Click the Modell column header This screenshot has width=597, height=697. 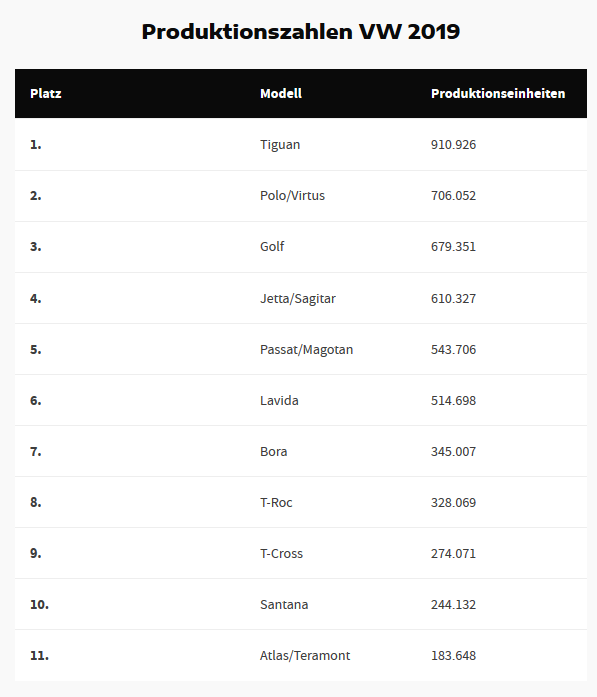281,93
